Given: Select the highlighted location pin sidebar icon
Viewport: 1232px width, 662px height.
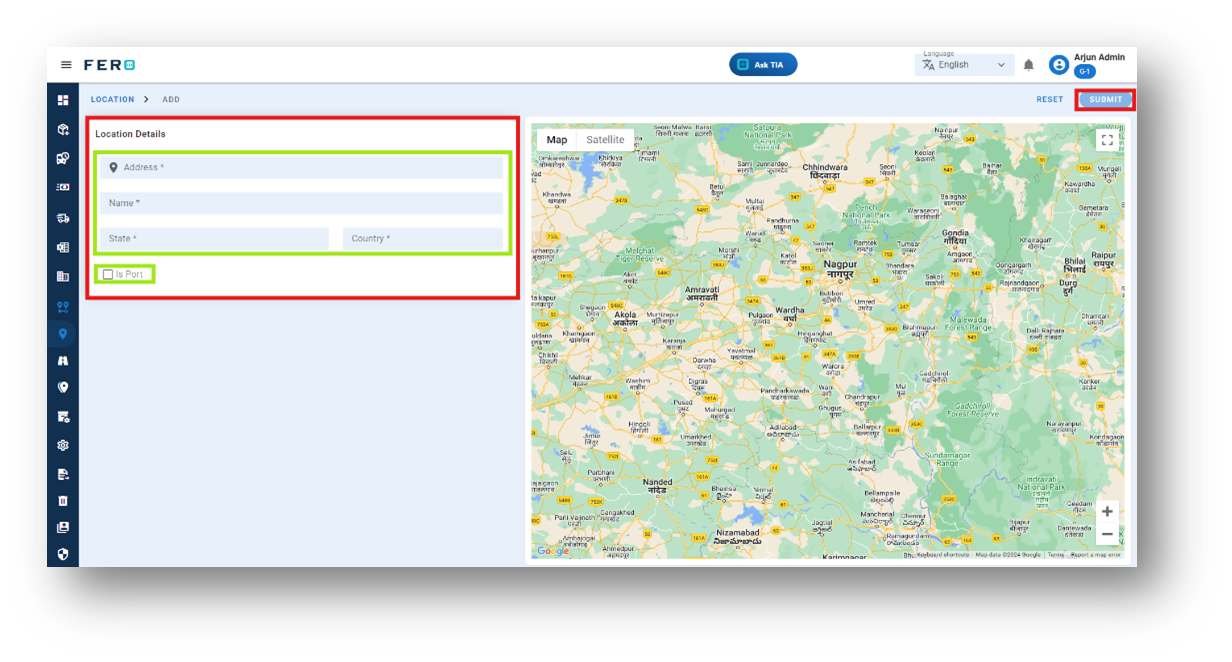Looking at the screenshot, I should [x=63, y=334].
